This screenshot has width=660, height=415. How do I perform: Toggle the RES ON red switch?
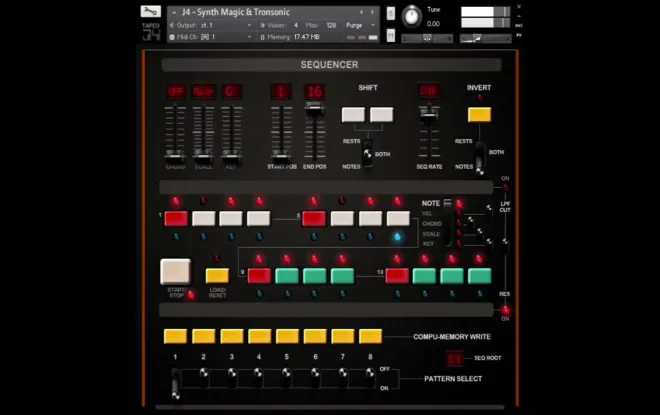(x=505, y=310)
